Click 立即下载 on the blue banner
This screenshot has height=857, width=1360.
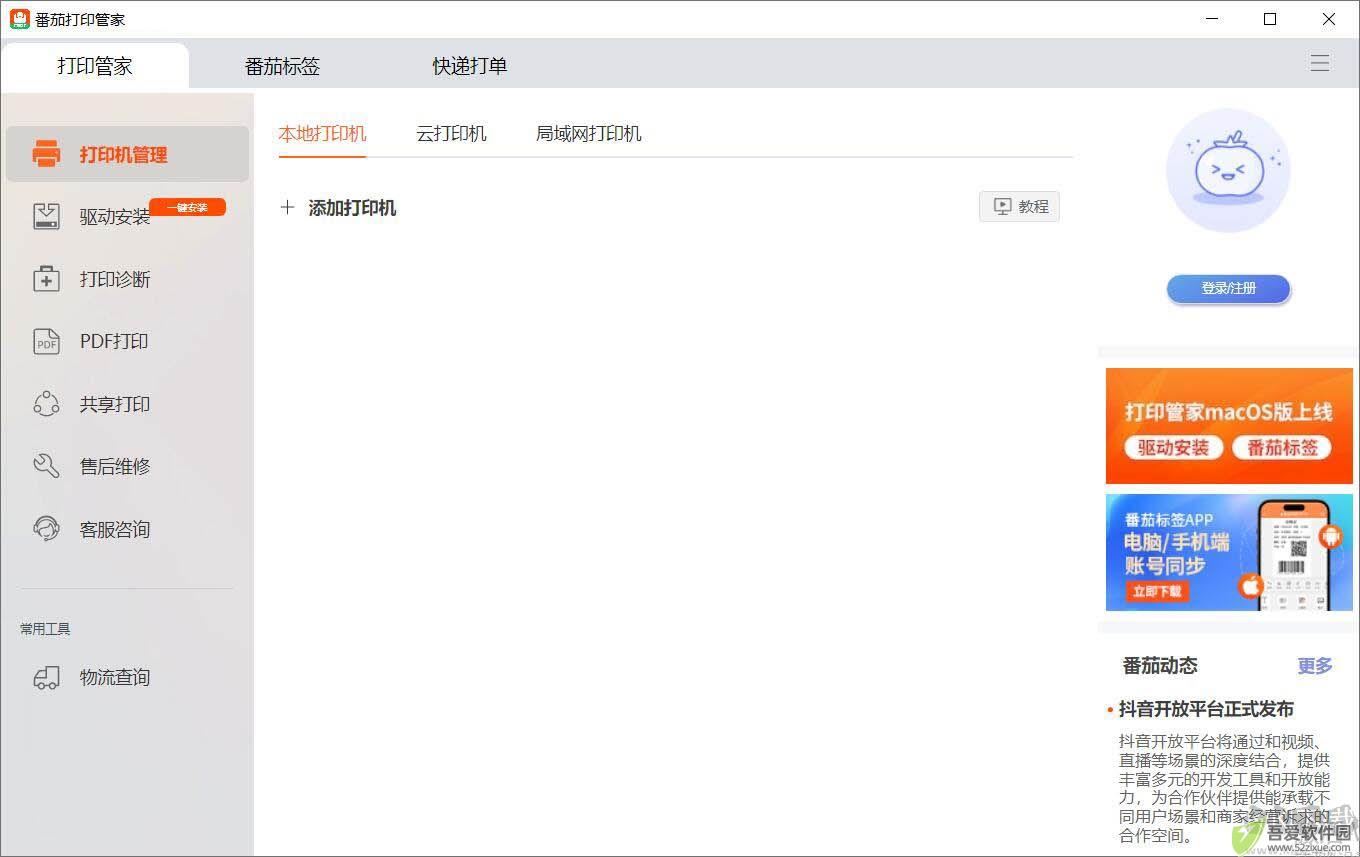(x=1157, y=591)
